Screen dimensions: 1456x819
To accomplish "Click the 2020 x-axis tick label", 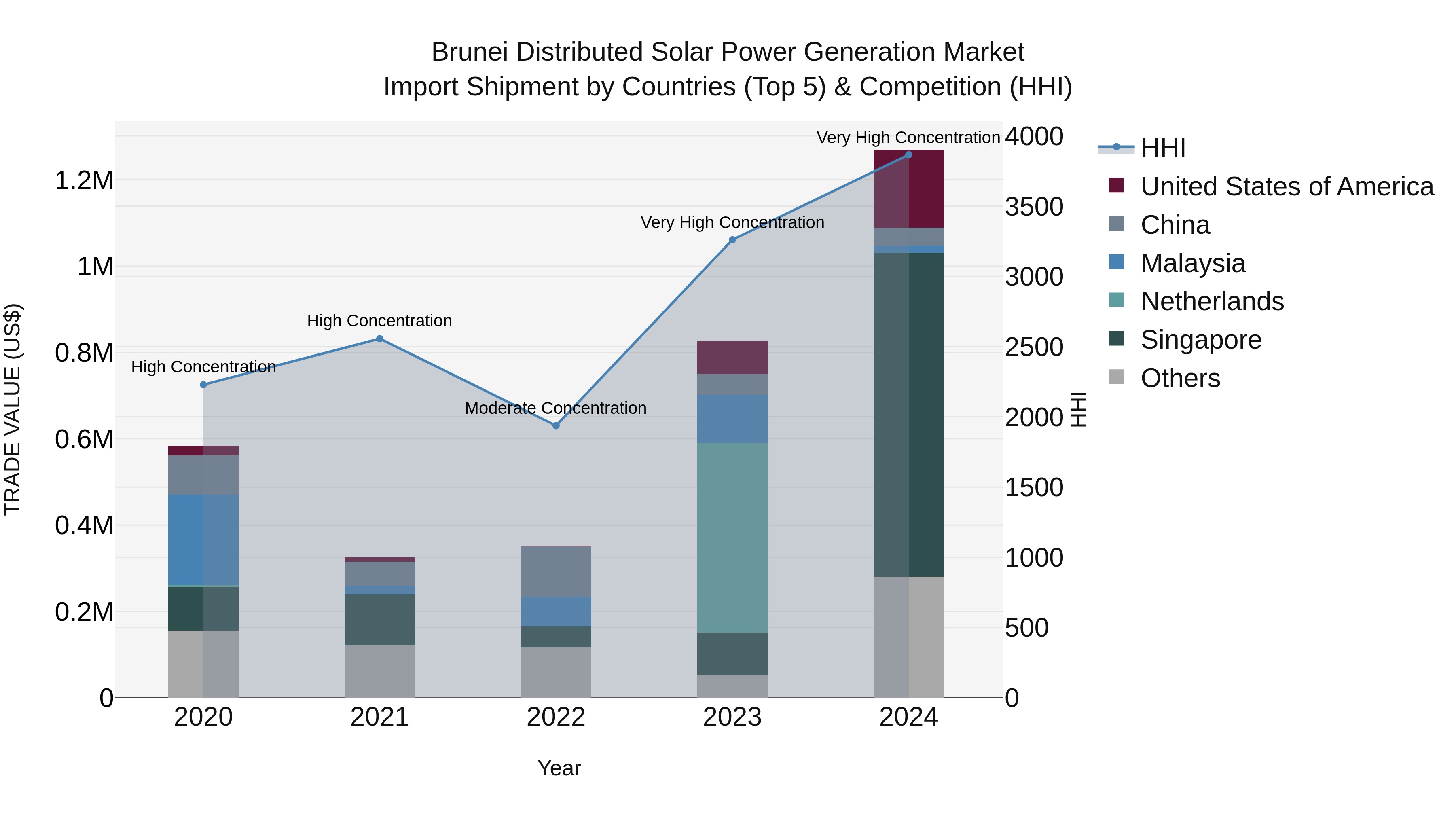I will click(x=203, y=717).
